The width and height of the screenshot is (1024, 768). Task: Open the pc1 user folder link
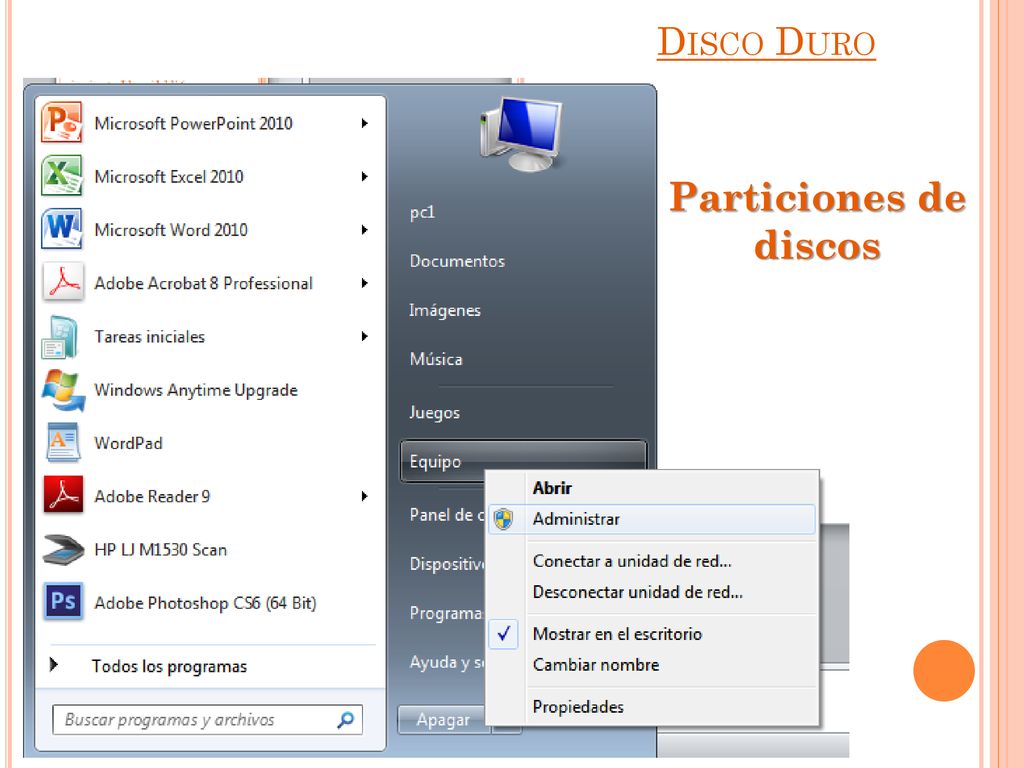pyautogui.click(x=422, y=212)
